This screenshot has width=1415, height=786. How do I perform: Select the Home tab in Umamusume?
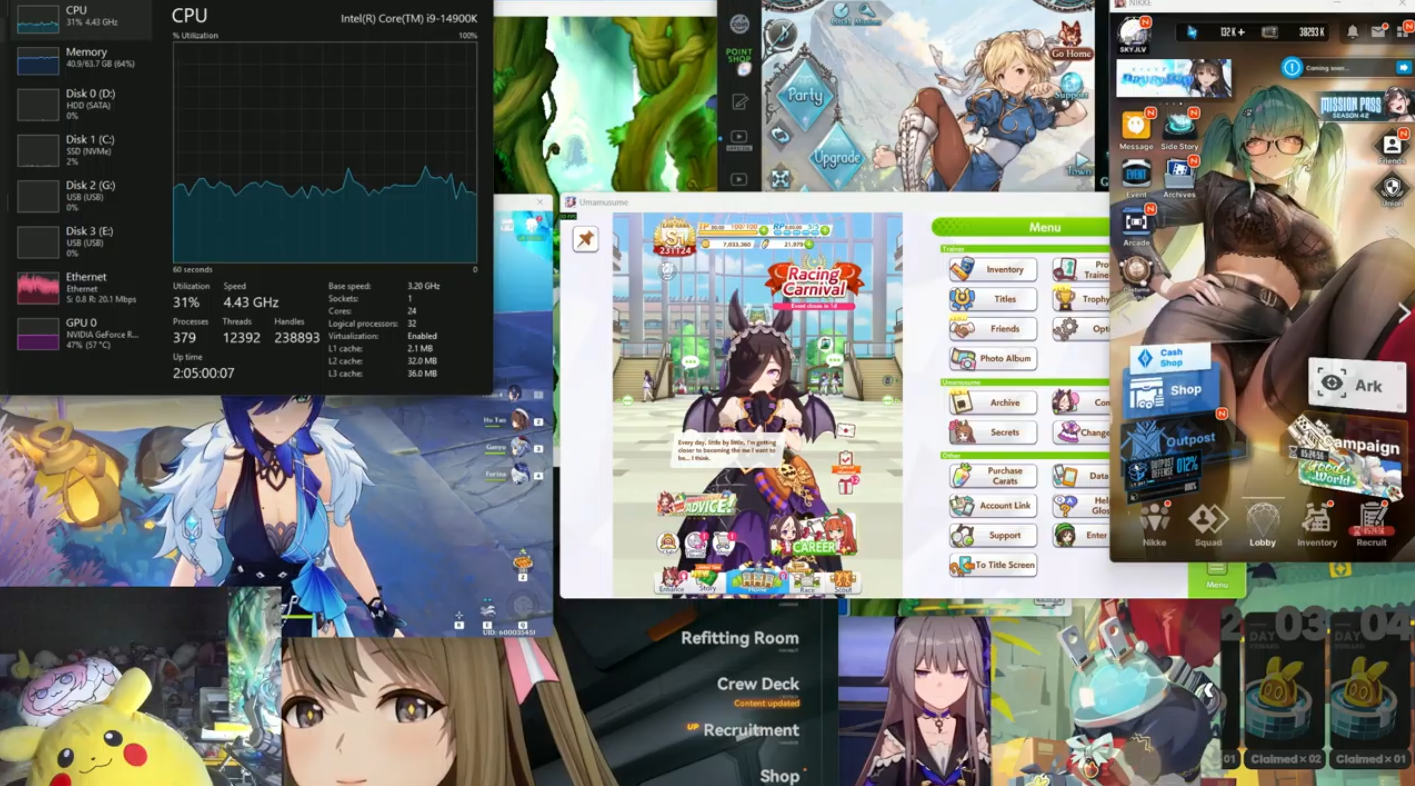[756, 581]
